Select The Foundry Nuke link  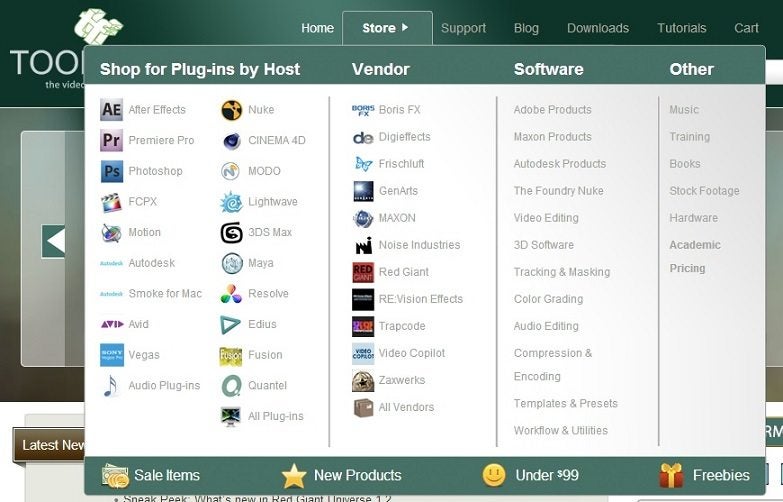[558, 191]
